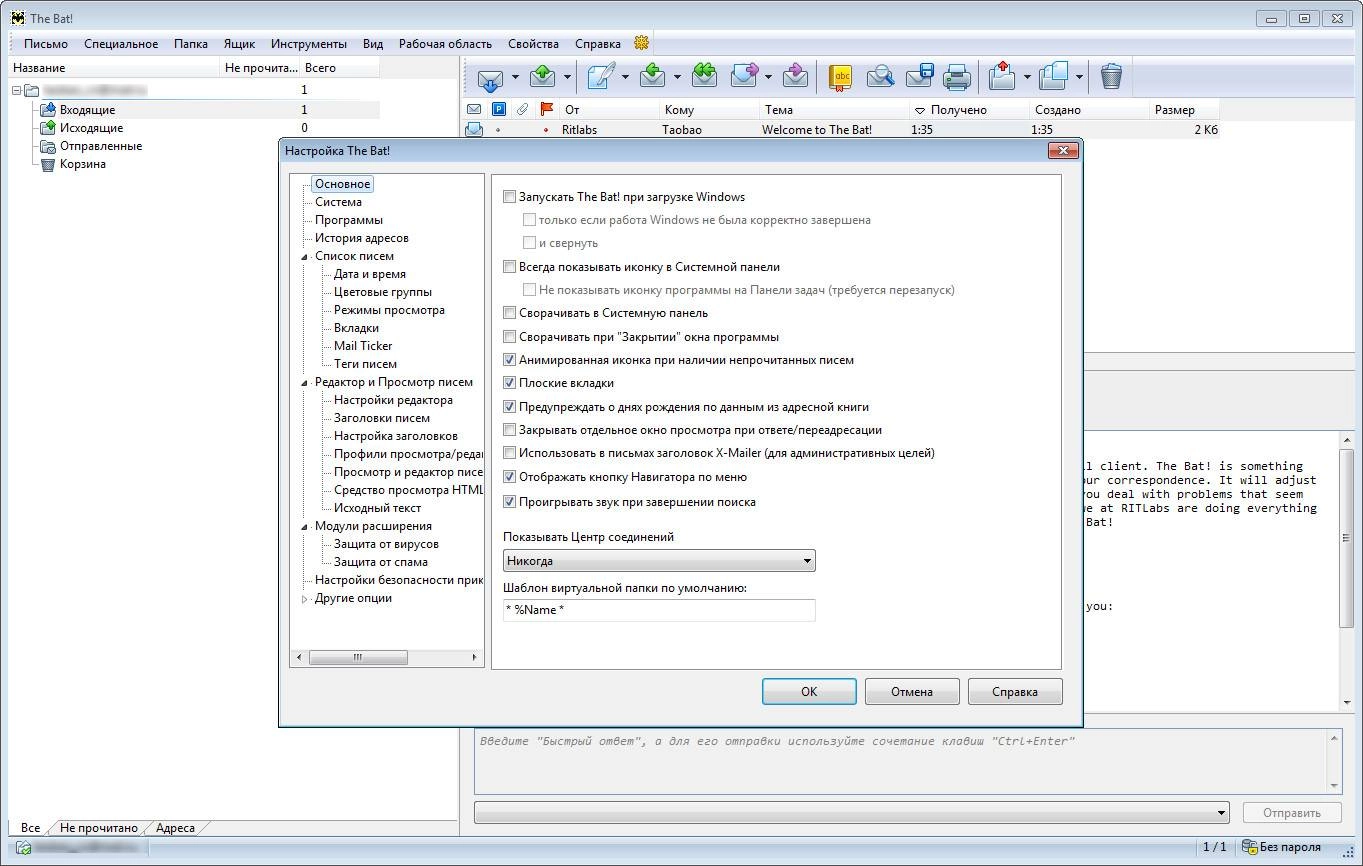
Task: Click the attachment paperclip column header
Action: pyautogui.click(x=522, y=109)
